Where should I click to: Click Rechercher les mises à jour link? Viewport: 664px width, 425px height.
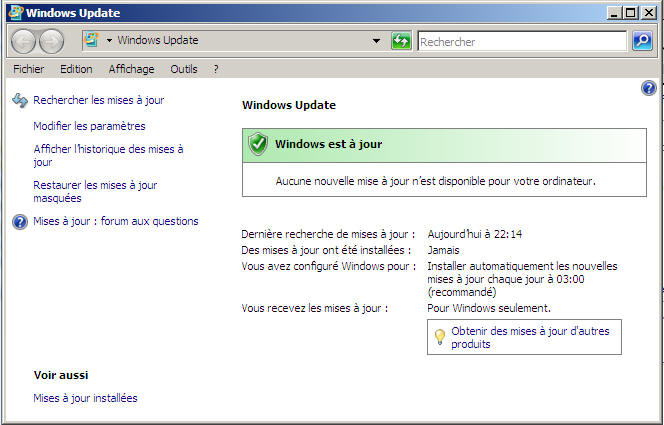click(x=99, y=100)
